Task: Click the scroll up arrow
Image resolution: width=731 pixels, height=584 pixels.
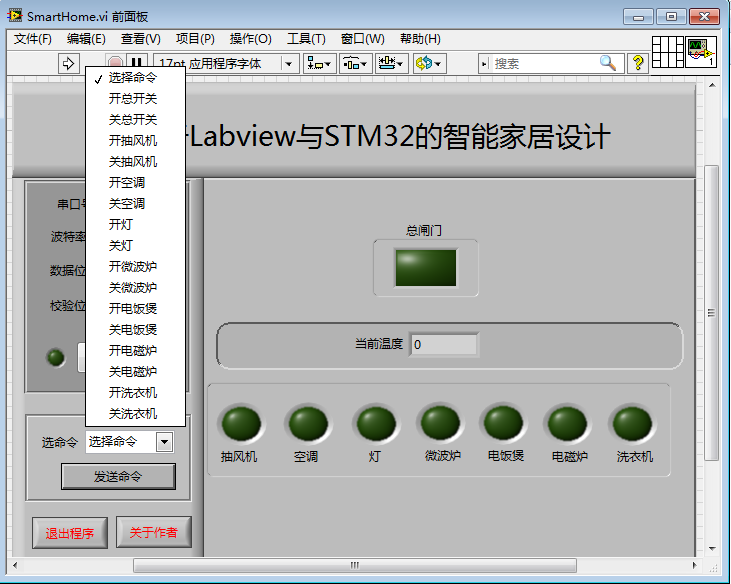Action: 712,85
